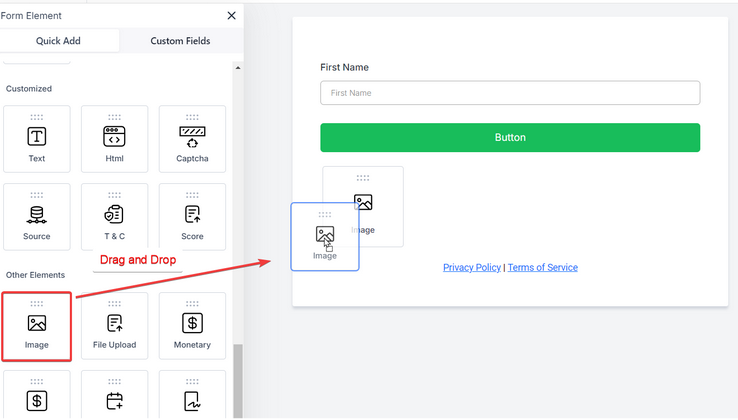Click the signature document element tile

192,396
